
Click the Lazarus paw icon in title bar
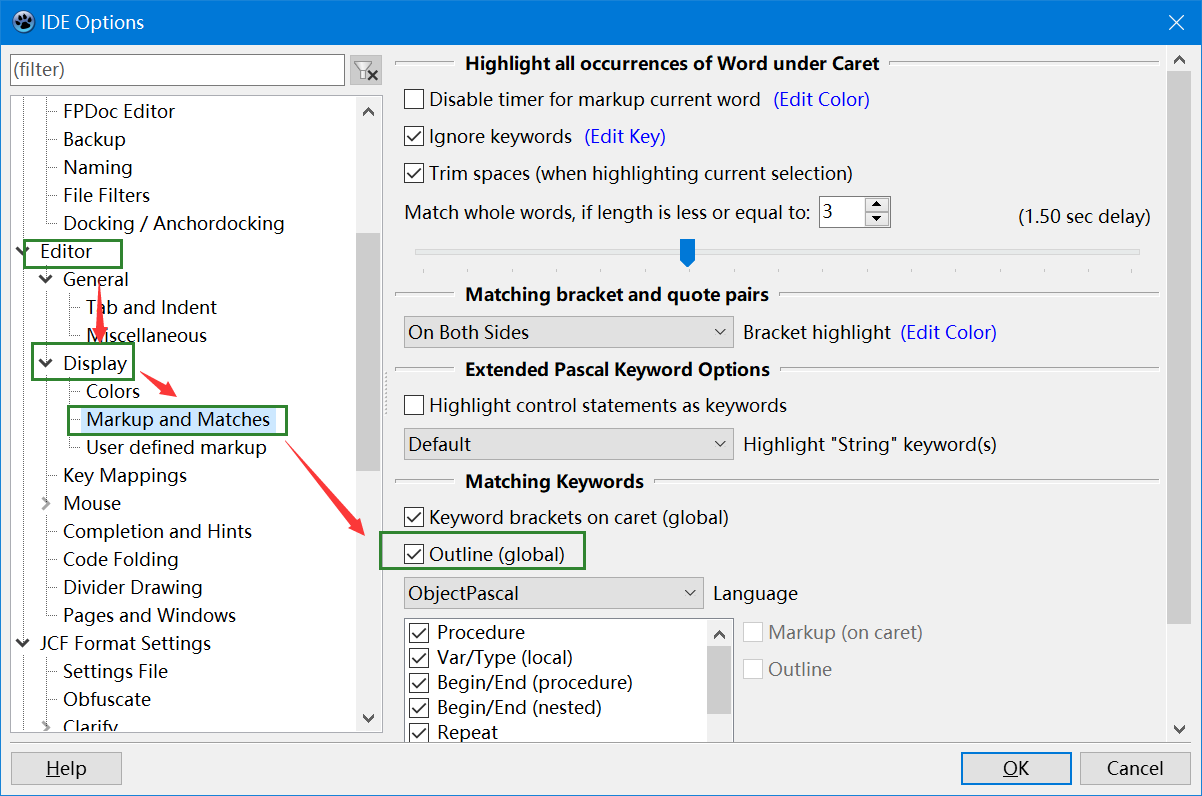22,22
